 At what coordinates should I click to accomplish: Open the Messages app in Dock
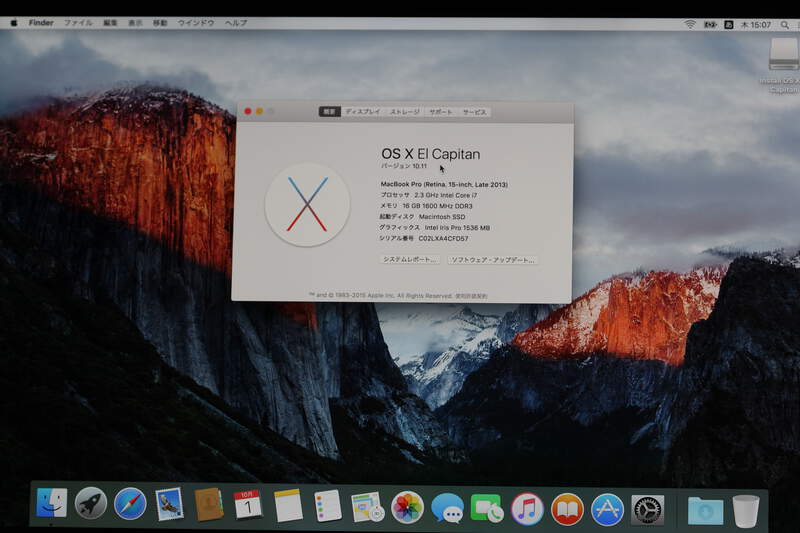(447, 508)
